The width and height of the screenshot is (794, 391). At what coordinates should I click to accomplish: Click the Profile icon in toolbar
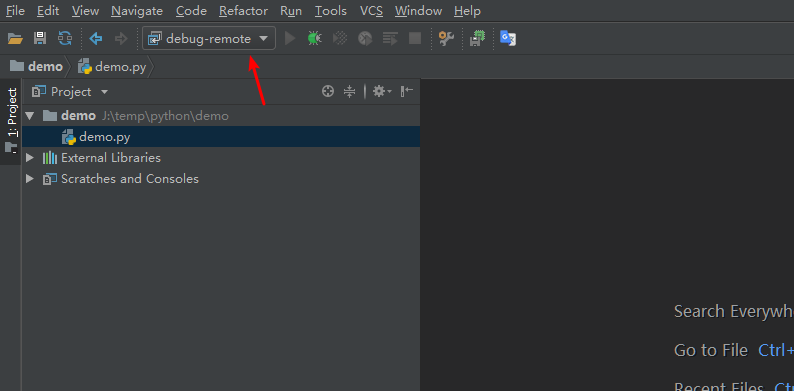365,38
